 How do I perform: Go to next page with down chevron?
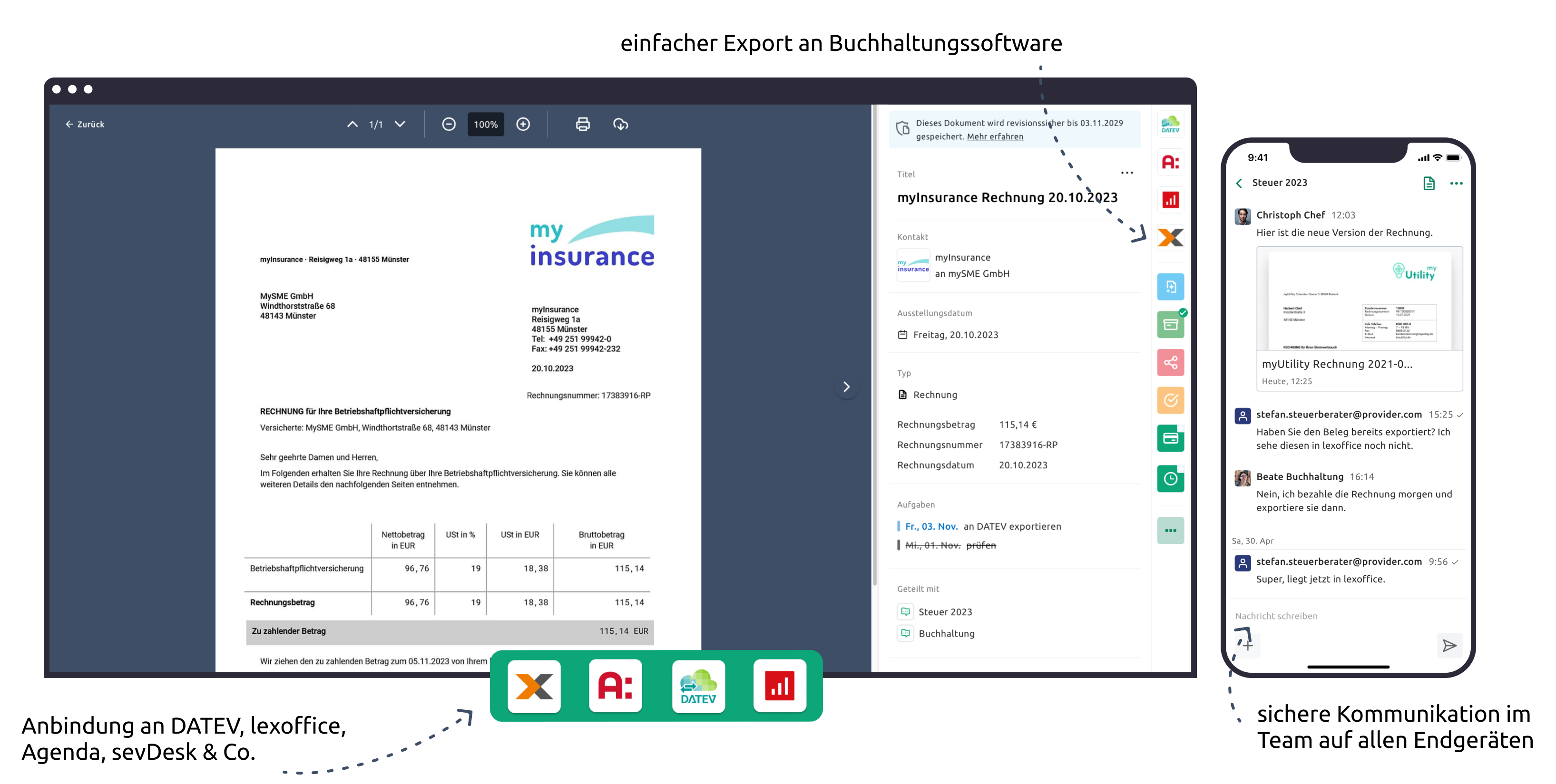[400, 125]
